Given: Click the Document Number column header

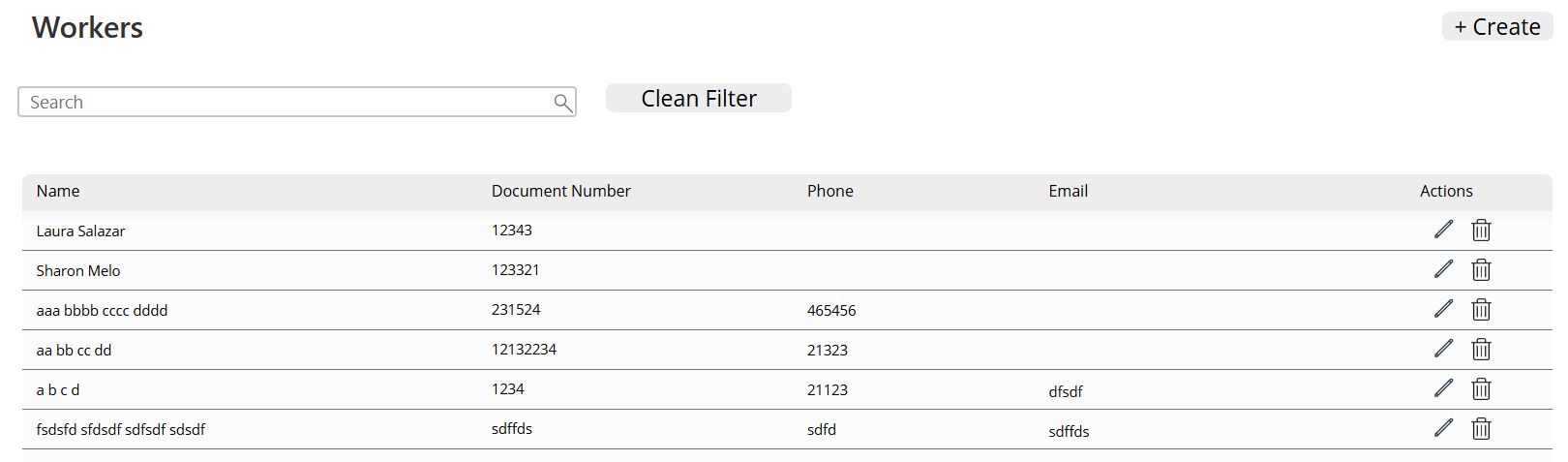Looking at the screenshot, I should click(560, 192).
